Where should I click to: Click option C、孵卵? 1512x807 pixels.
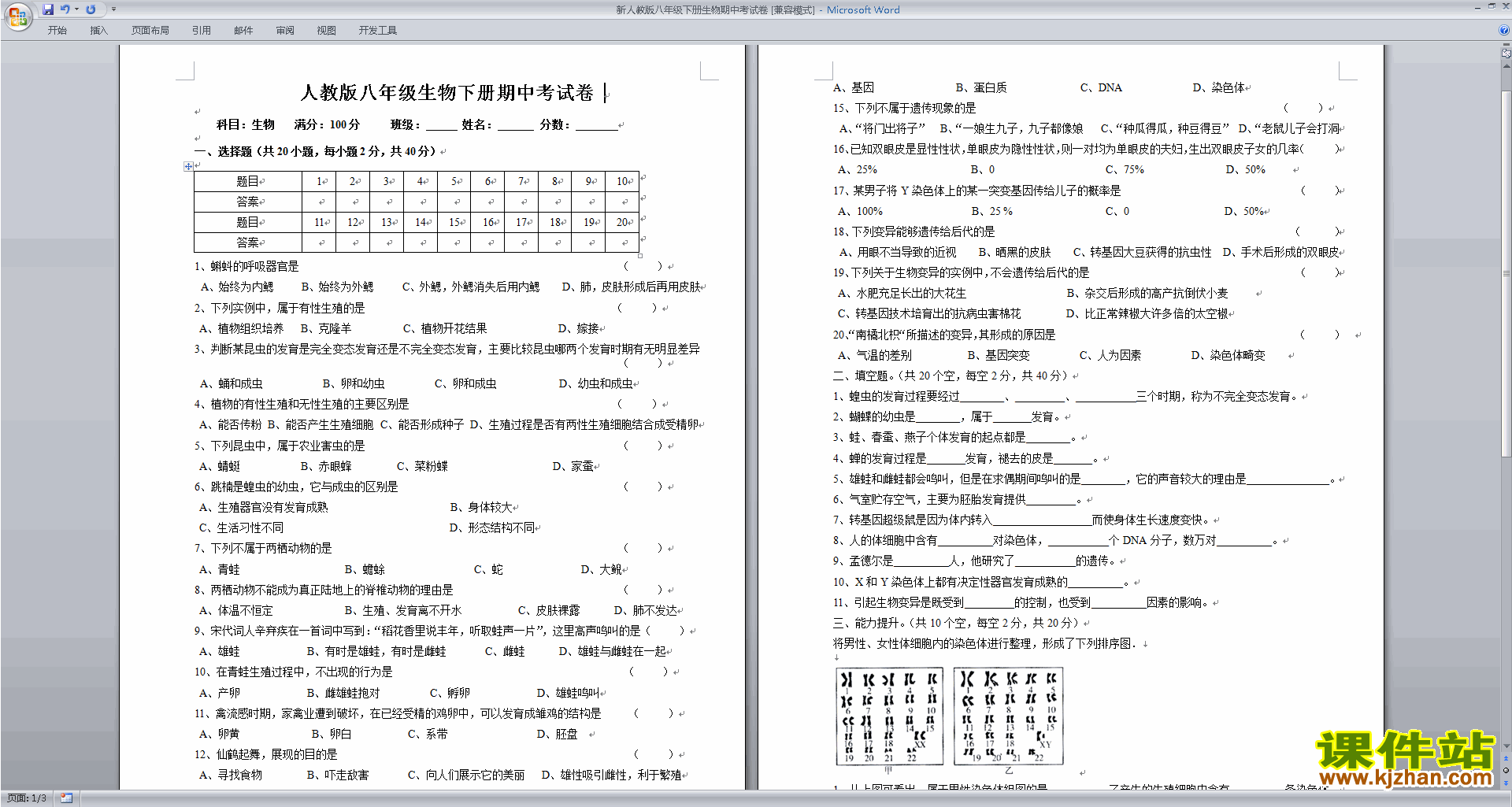click(450, 693)
